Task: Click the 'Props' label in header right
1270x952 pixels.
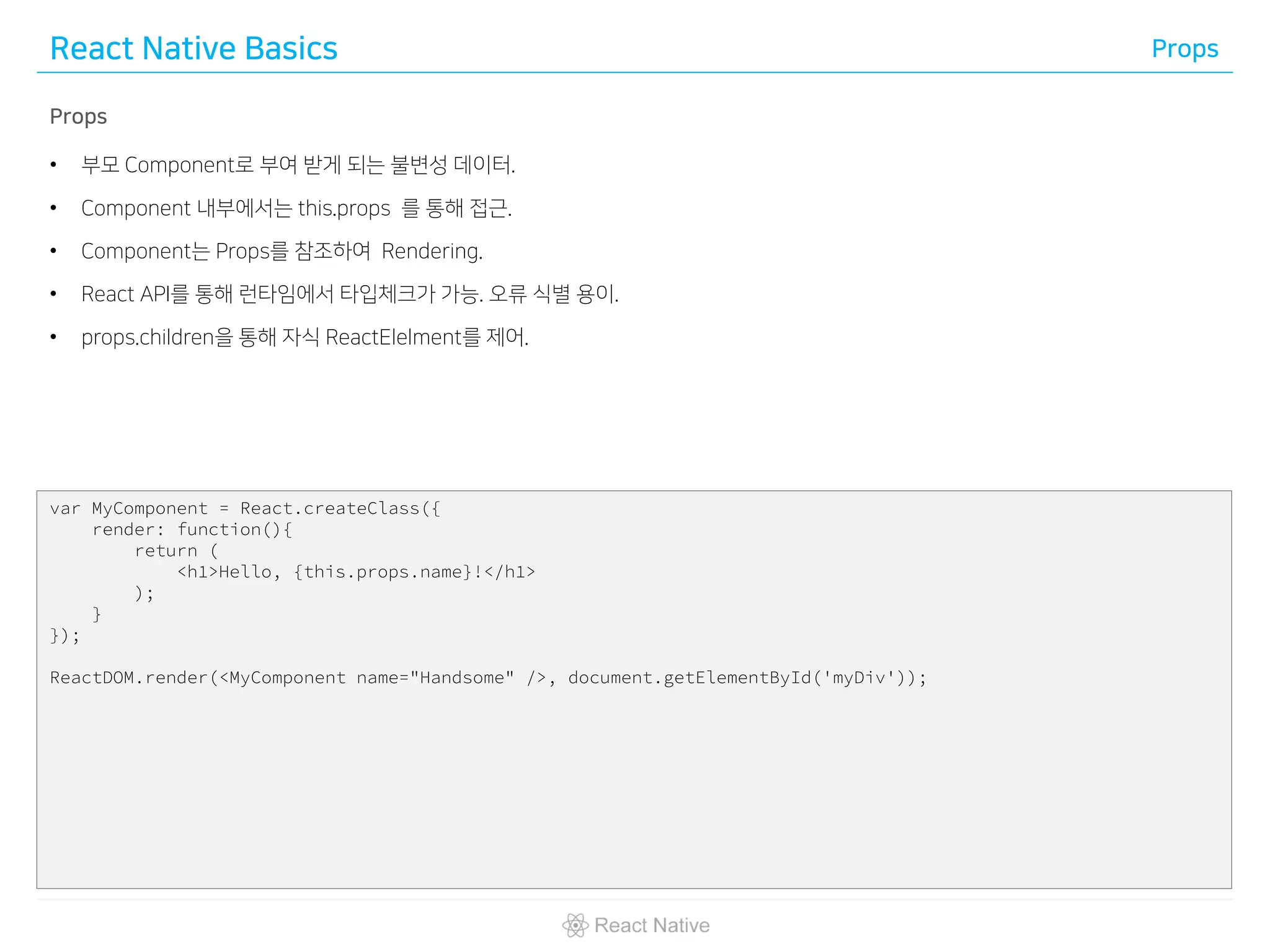Action: [1185, 50]
